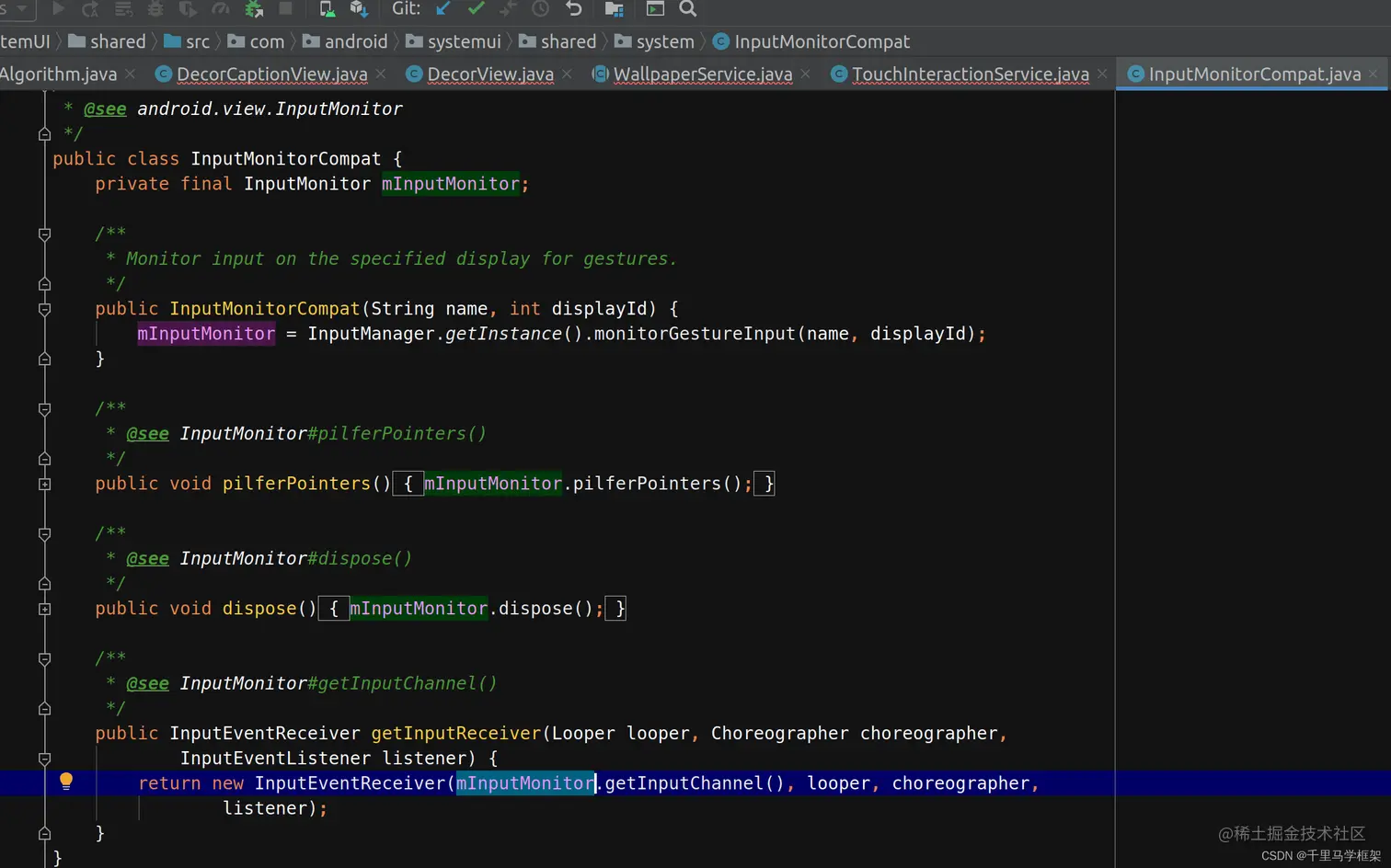Click the src breadcrumb folder
The height and width of the screenshot is (868, 1391).
point(187,41)
